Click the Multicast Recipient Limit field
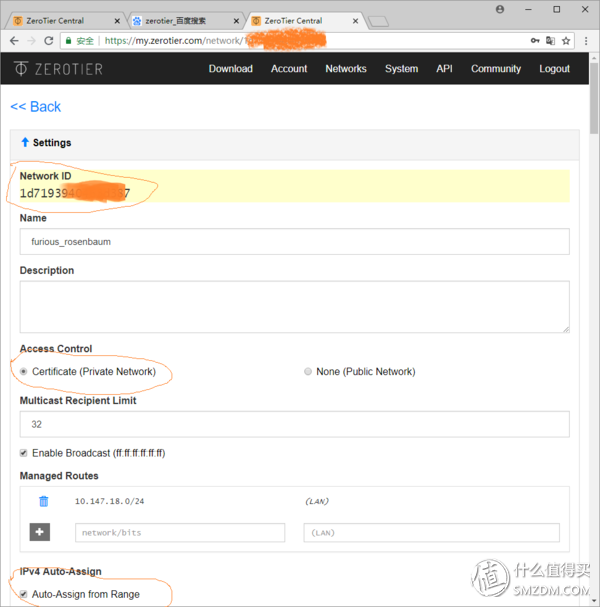 [295, 424]
